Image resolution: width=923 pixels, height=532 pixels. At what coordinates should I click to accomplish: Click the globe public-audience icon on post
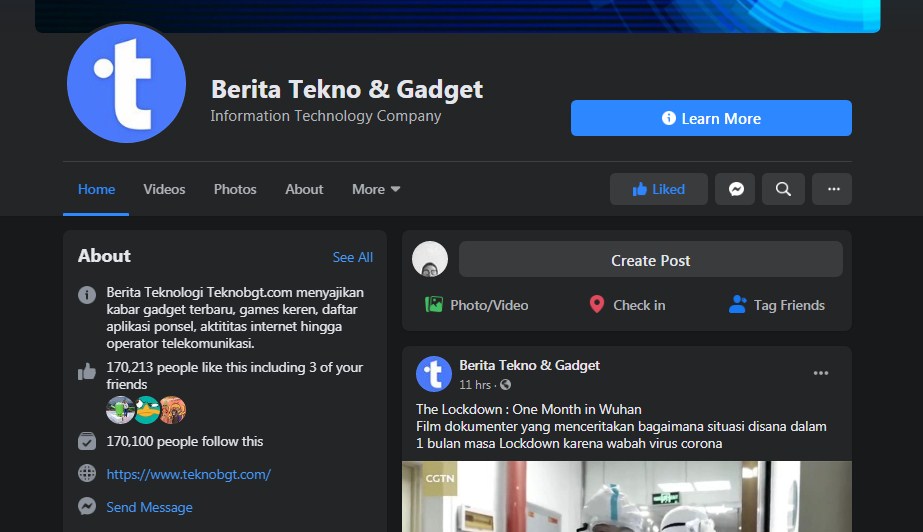click(505, 385)
